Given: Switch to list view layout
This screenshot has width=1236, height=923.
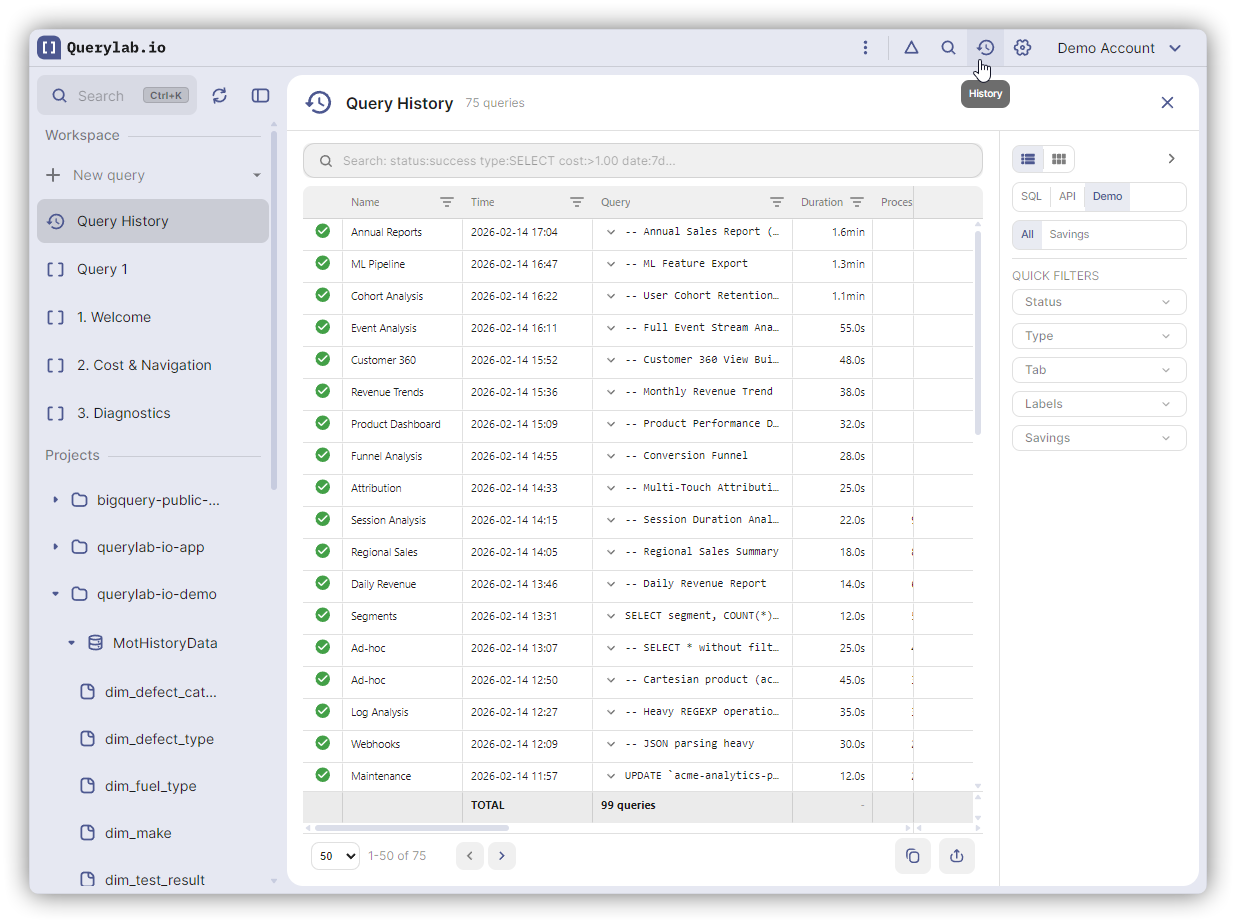Looking at the screenshot, I should pos(1028,159).
